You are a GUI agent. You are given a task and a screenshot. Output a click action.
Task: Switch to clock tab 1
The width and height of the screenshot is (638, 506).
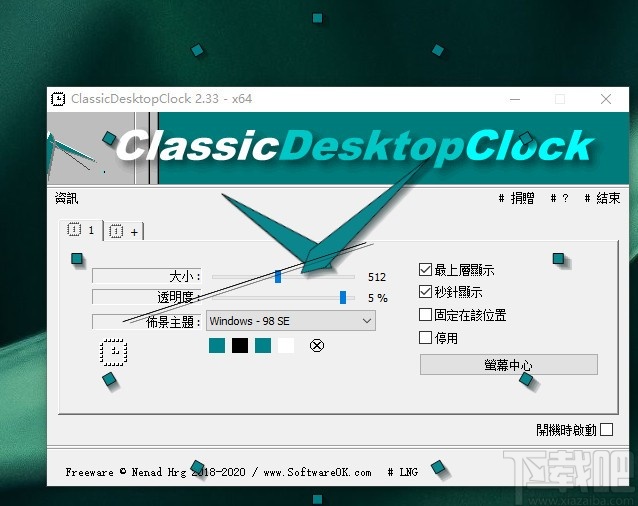point(81,230)
